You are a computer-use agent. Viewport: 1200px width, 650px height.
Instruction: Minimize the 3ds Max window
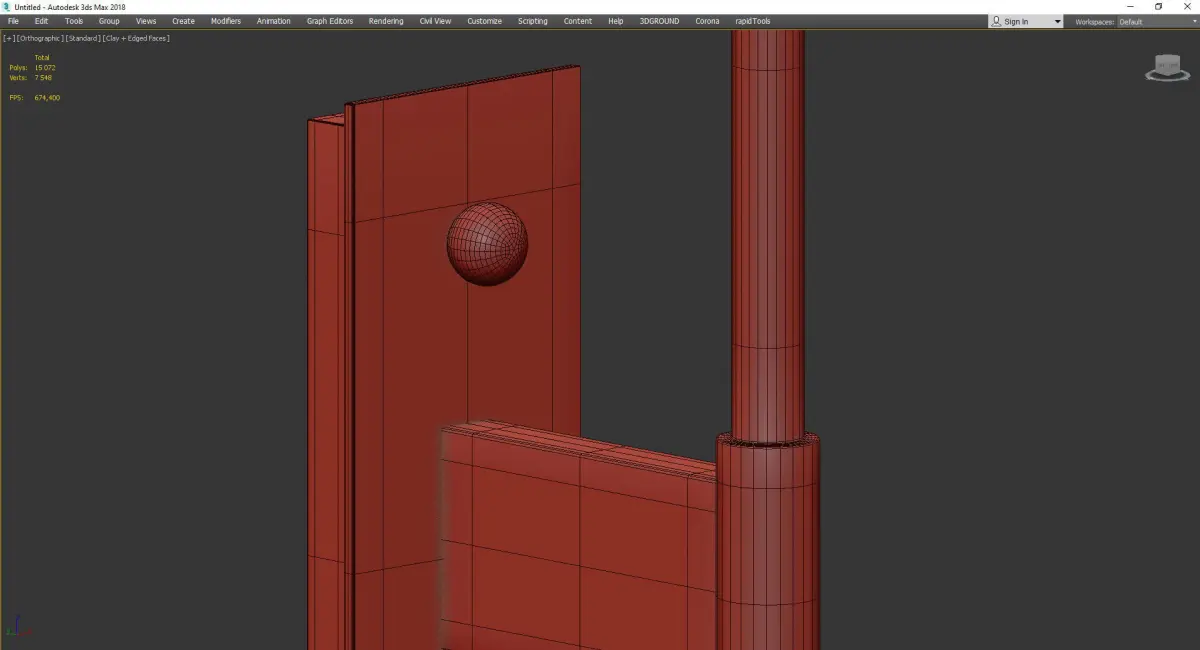coord(1130,6)
